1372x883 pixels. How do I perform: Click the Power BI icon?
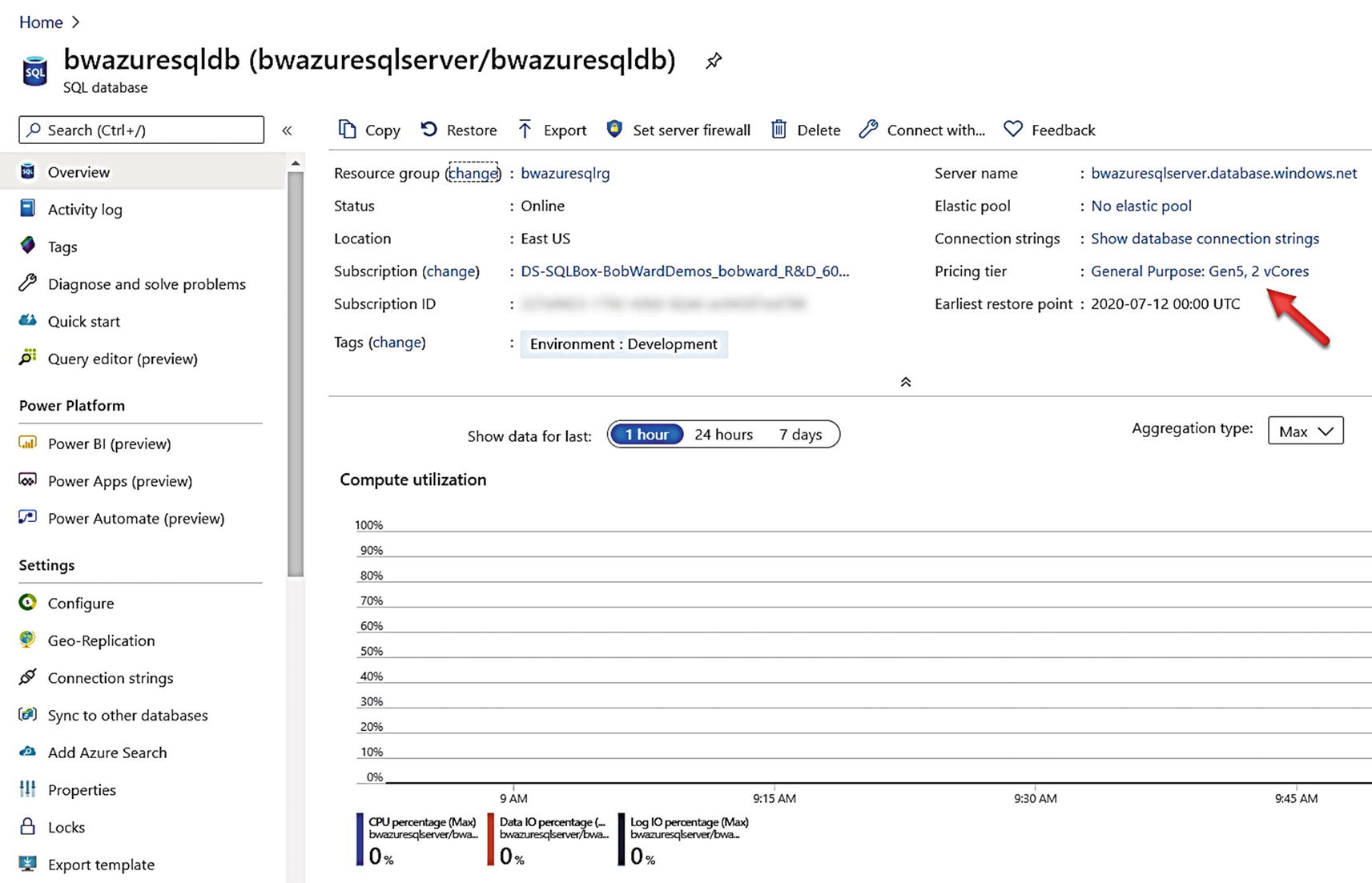coord(28,442)
